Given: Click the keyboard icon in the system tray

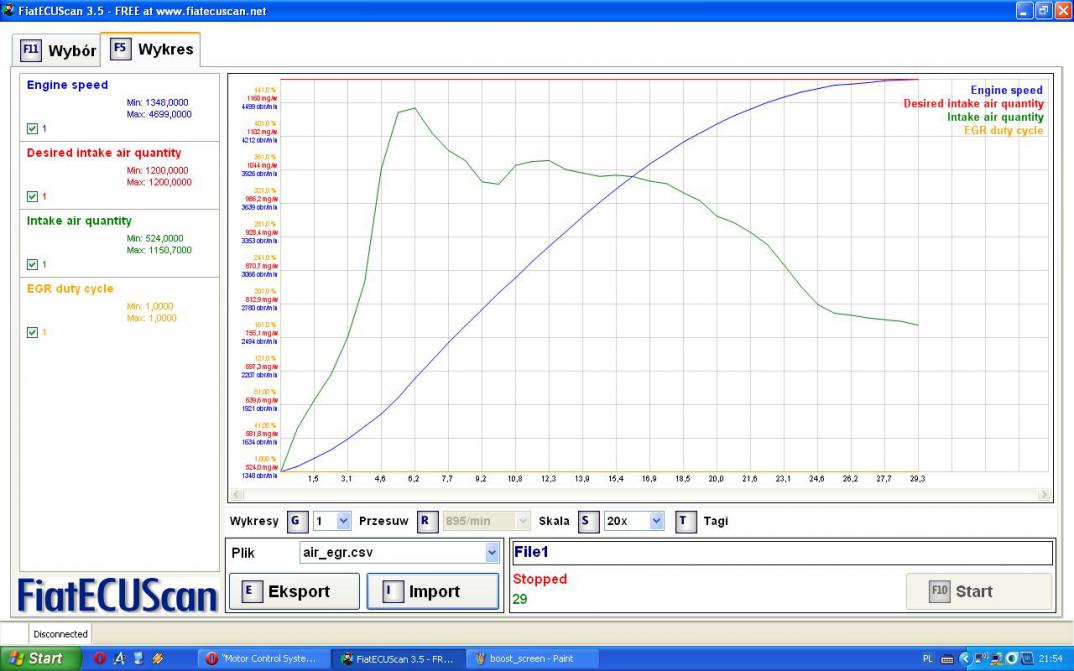Looking at the screenshot, I should click(947, 659).
